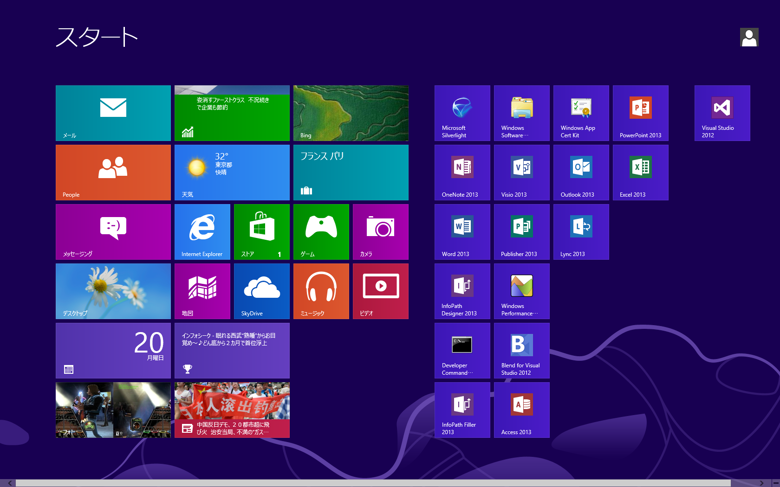780x487 pixels.
Task: Open the Maps (地図) tile
Action: coord(202,291)
